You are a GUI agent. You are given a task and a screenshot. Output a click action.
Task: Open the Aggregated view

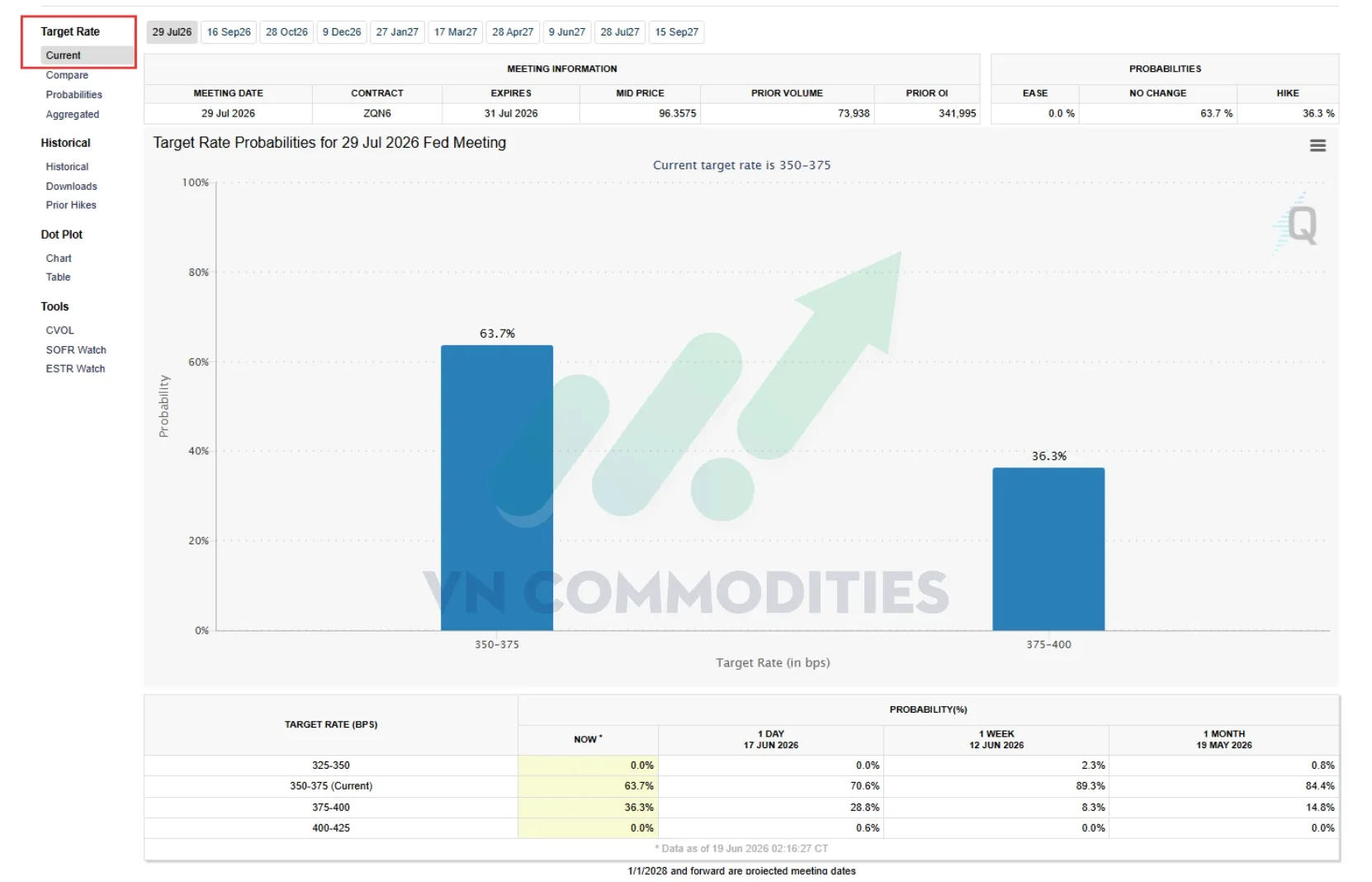click(73, 115)
